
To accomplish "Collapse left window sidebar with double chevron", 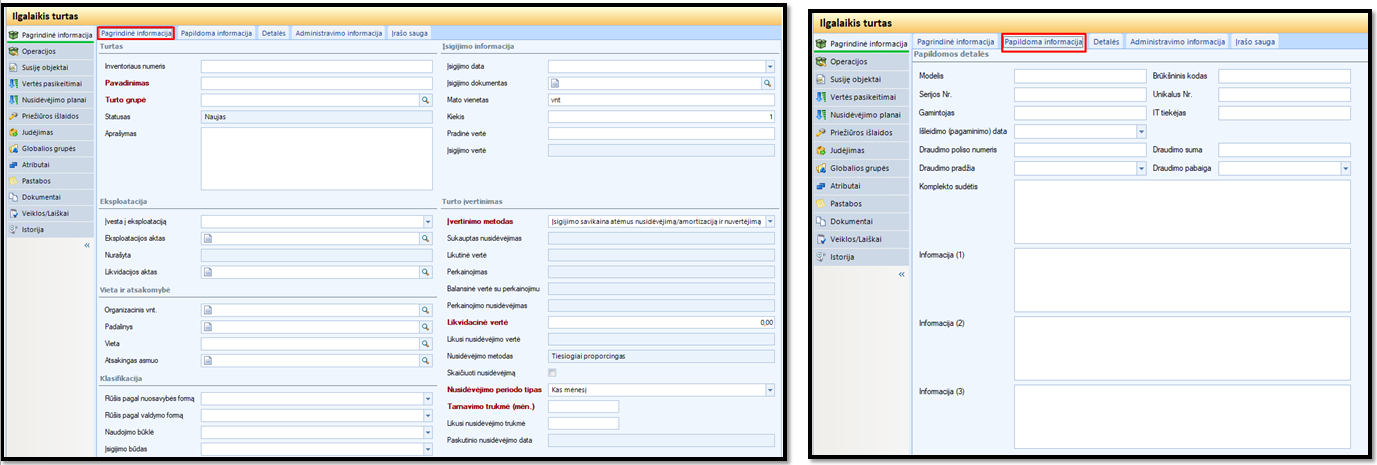I will tap(86, 244).
